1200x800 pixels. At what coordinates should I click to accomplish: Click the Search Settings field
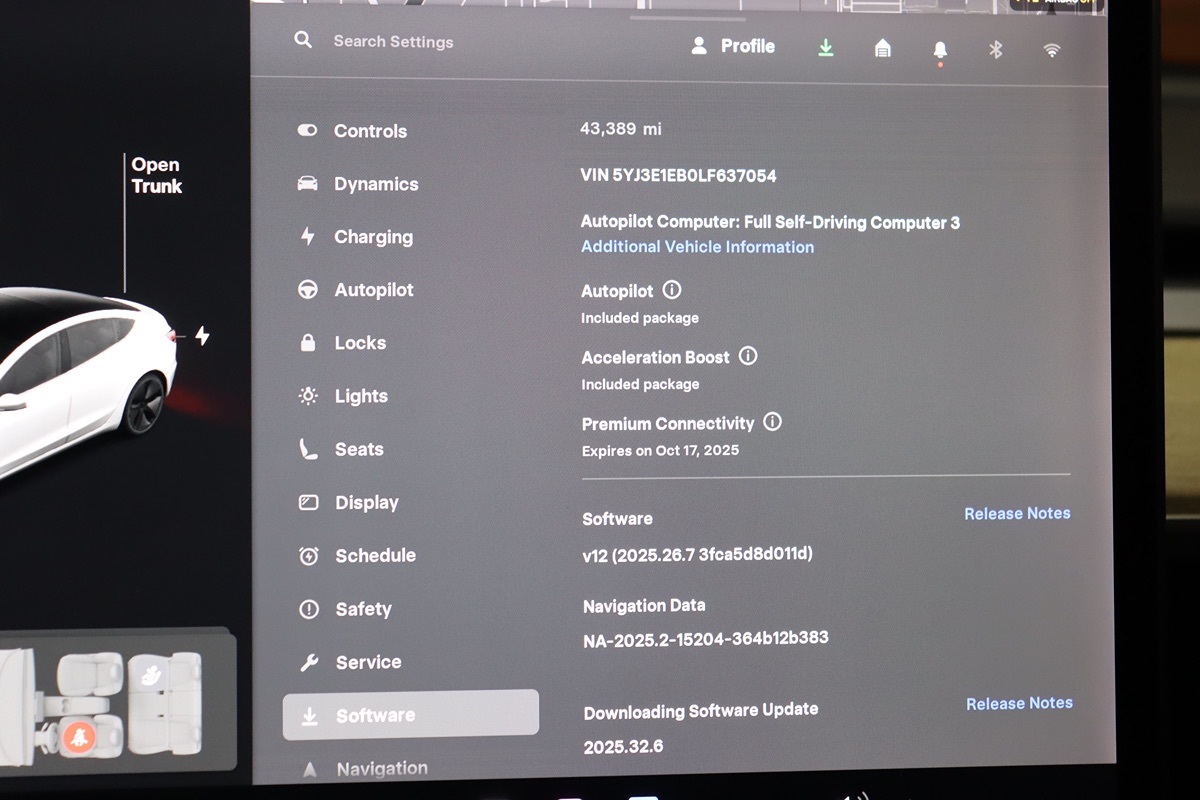point(393,42)
